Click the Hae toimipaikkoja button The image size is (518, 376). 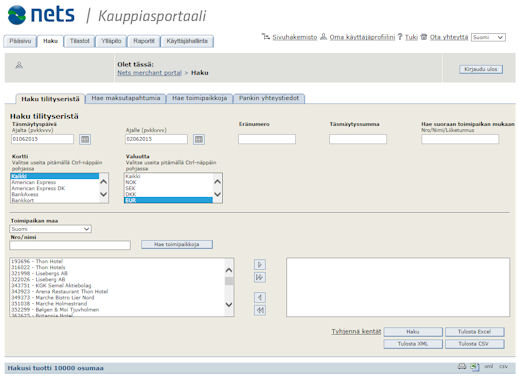point(177,244)
